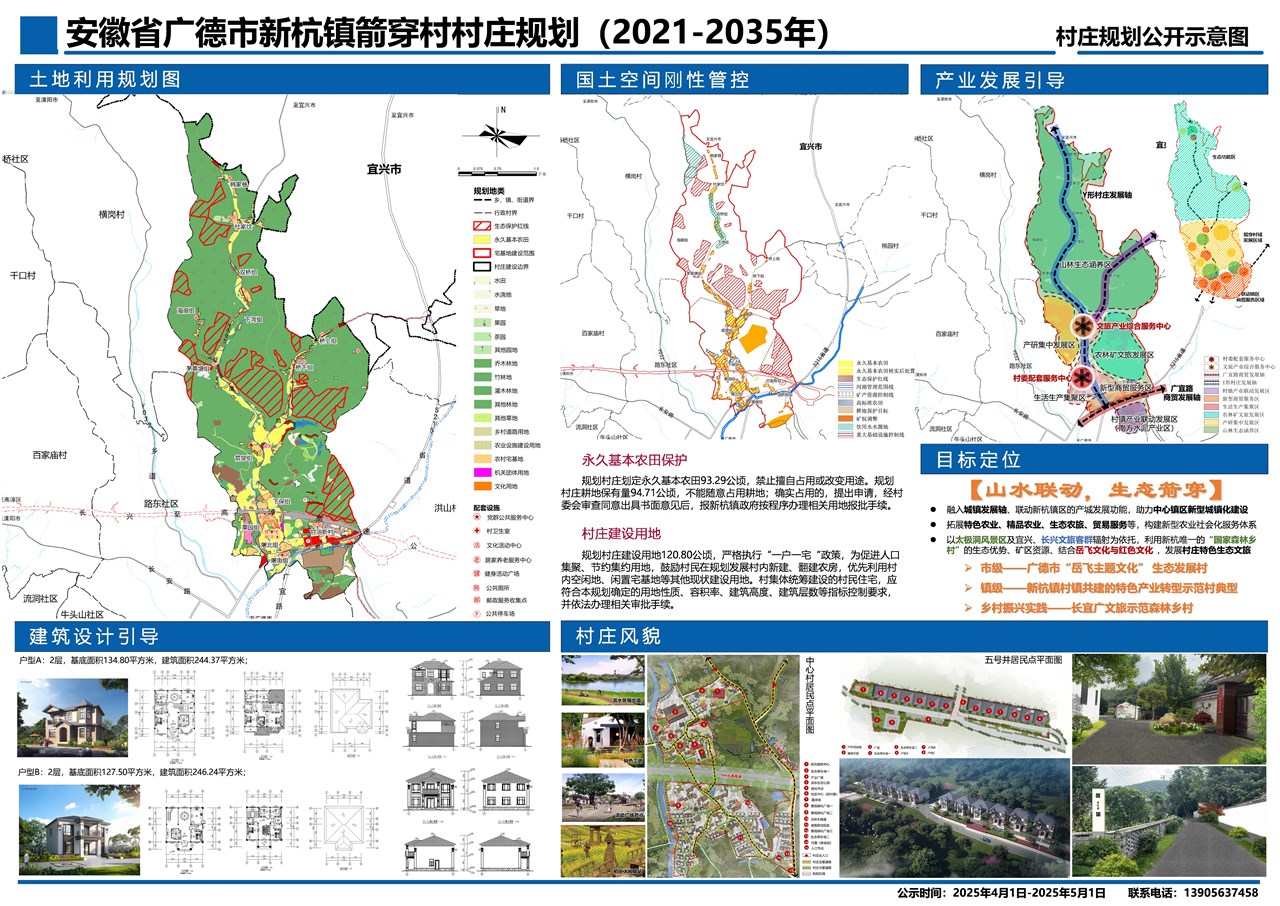Screen dimensions: 1280x906
Task: Click the 党群公共服务中心 legend icon
Action: [x=476, y=518]
